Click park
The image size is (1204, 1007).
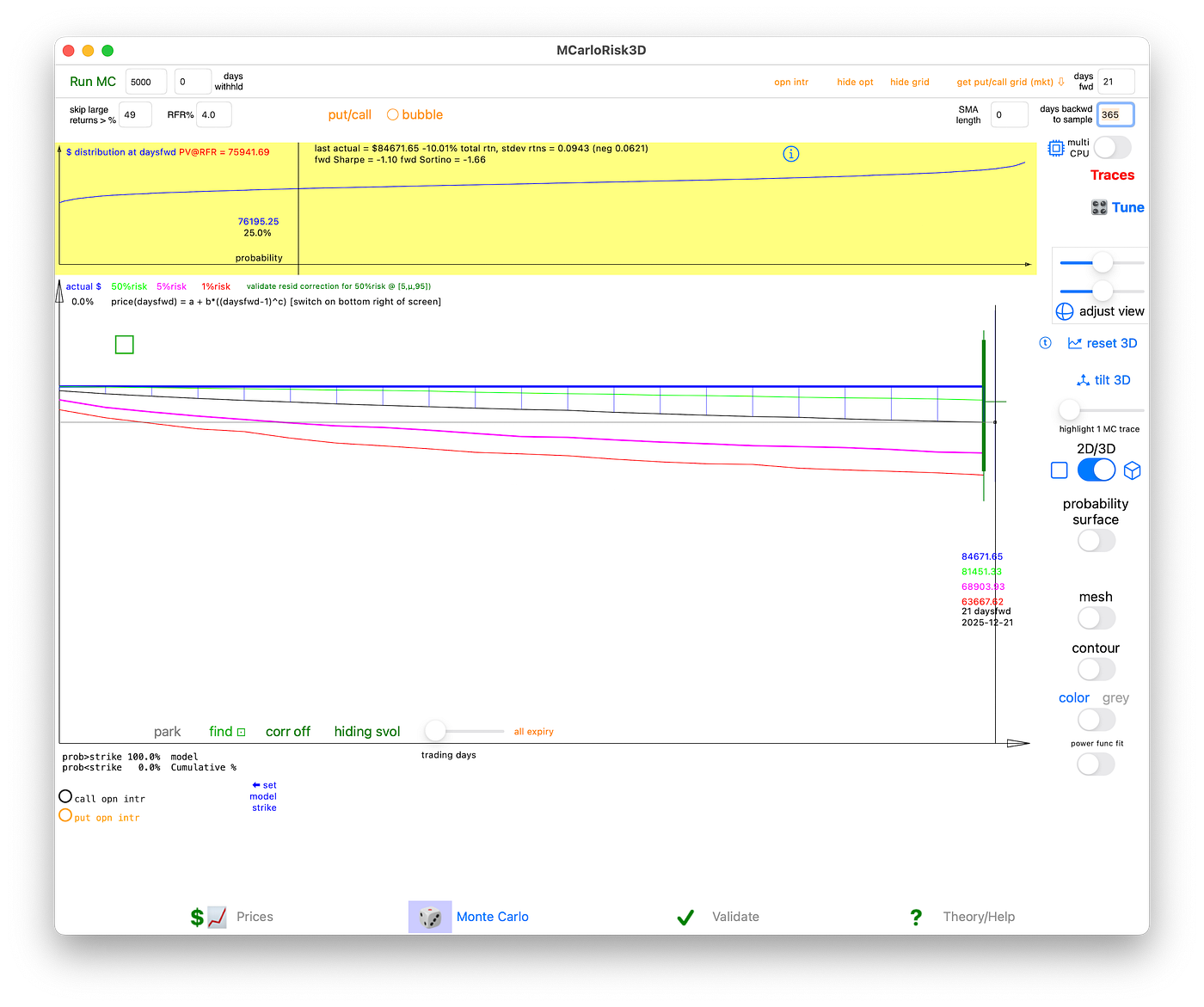tap(167, 732)
